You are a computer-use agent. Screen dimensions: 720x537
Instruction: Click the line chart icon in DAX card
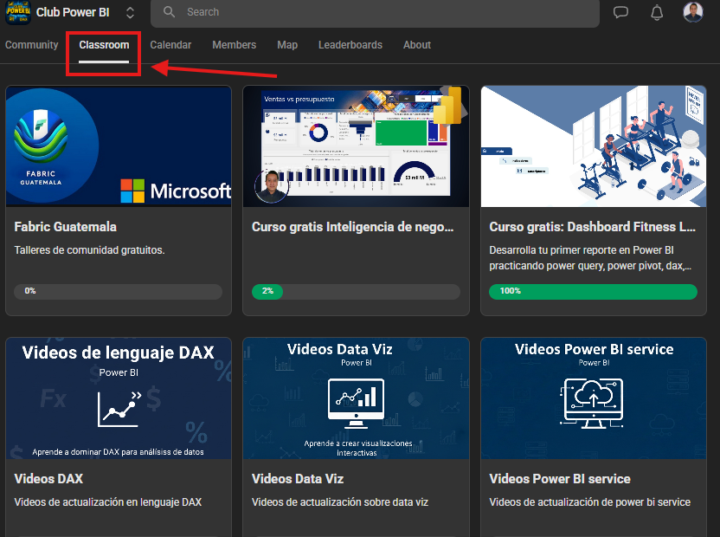(x=119, y=409)
